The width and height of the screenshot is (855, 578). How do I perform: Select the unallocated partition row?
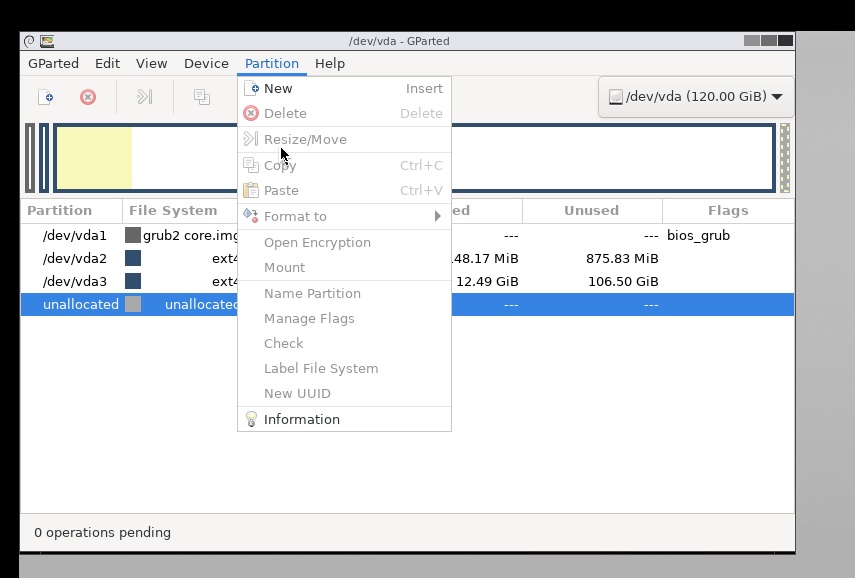[407, 304]
